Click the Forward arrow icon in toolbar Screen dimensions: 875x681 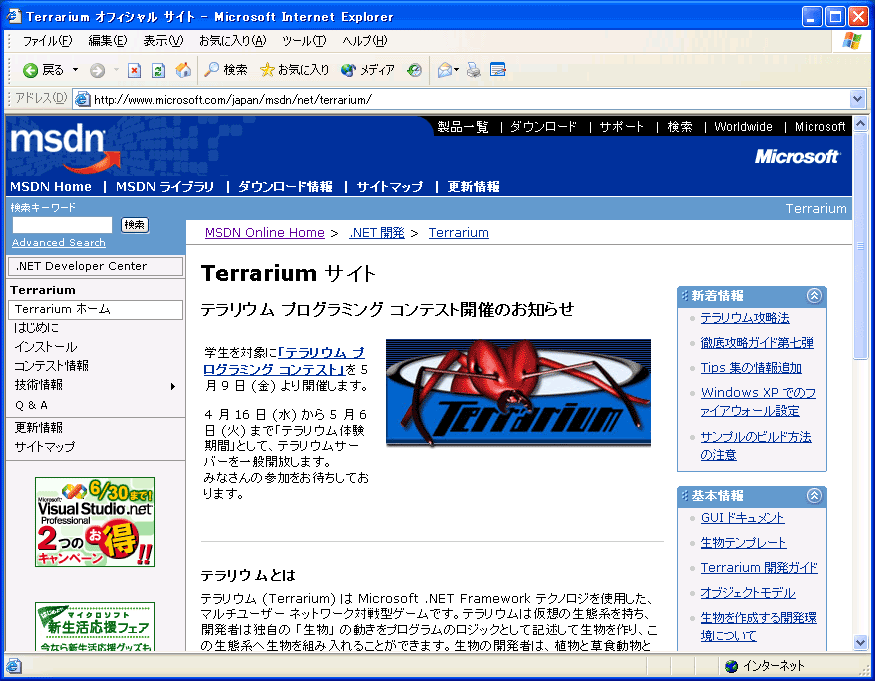coord(97,70)
